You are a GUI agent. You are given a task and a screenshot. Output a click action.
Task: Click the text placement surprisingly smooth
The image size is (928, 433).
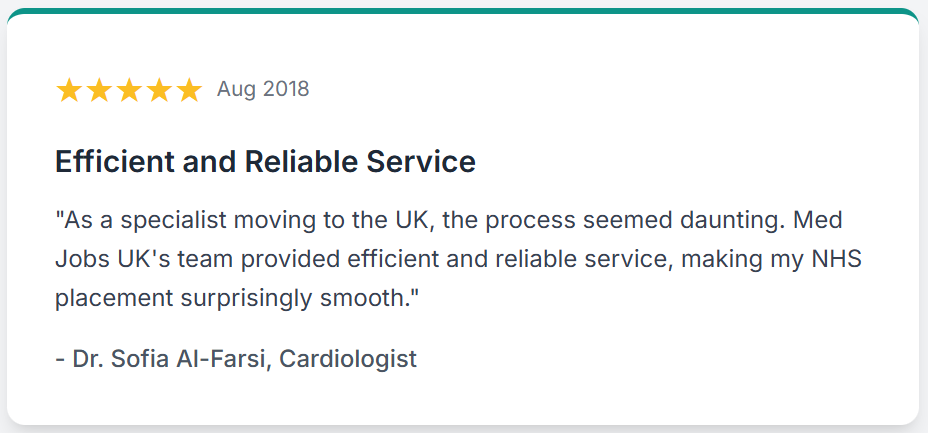click(x=237, y=299)
